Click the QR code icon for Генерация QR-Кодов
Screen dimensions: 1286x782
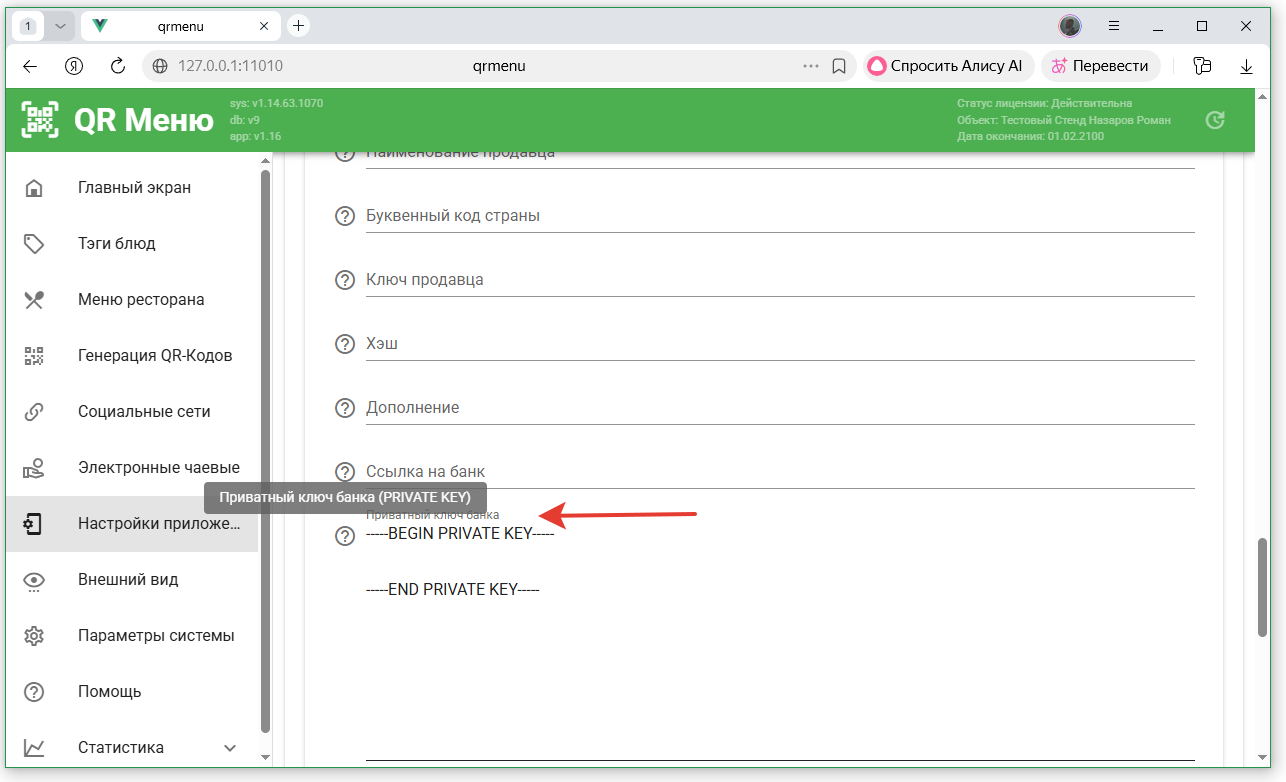point(34,356)
